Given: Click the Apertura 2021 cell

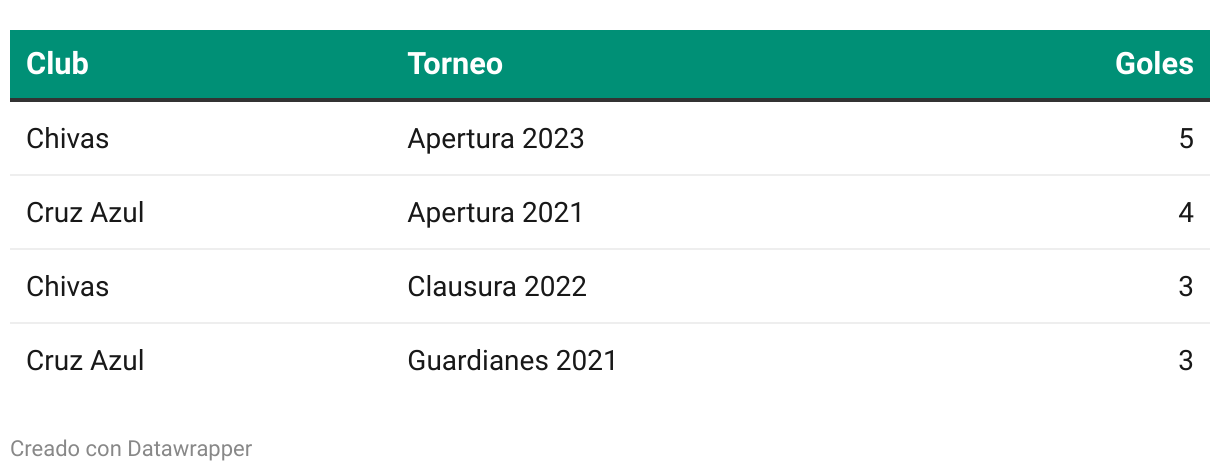Looking at the screenshot, I should [x=495, y=212].
